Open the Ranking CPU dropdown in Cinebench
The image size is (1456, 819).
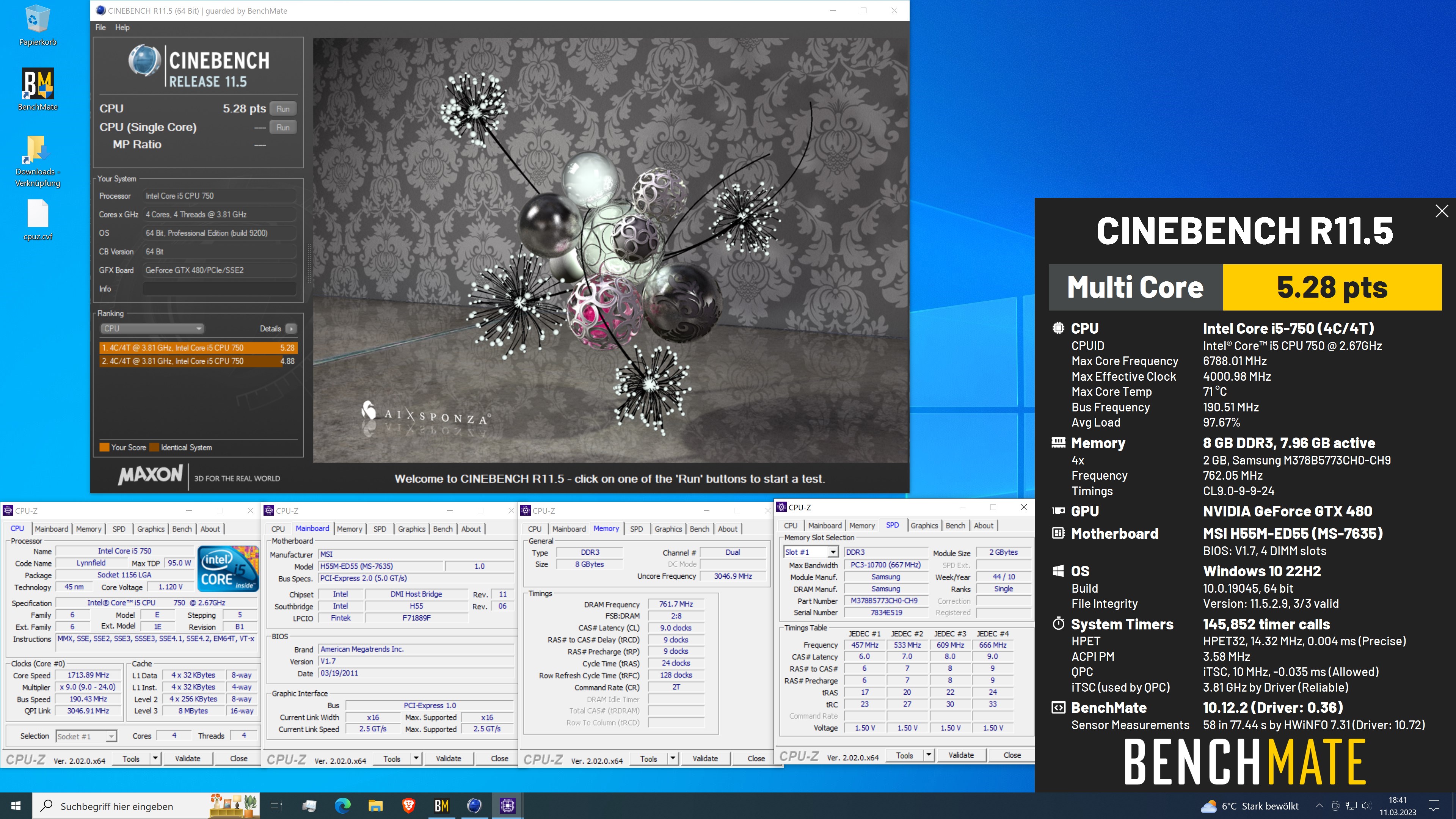coord(152,328)
